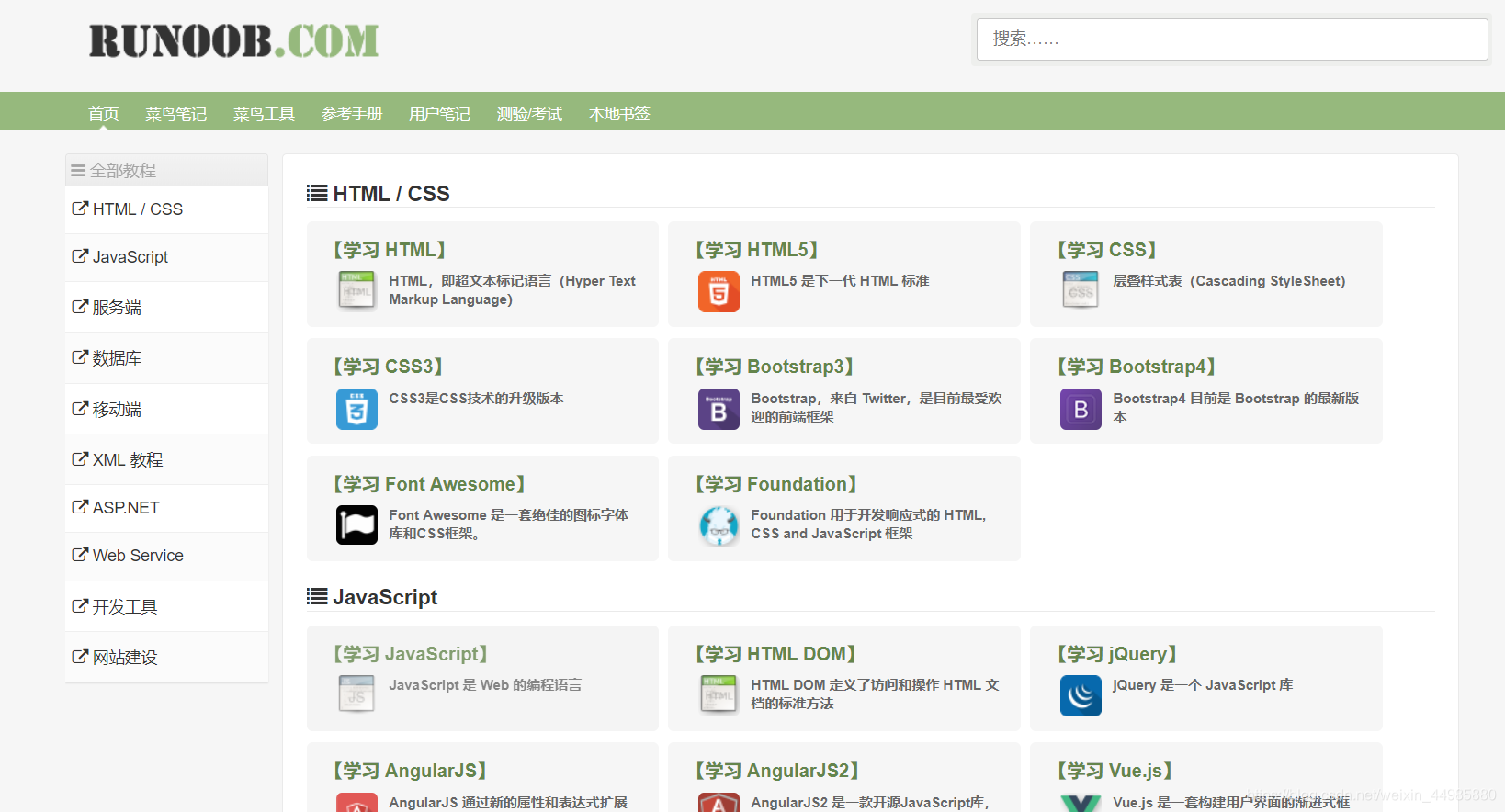The image size is (1505, 812).
Task: Open 【学习 HTML DOM】 title link
Action: (775, 654)
